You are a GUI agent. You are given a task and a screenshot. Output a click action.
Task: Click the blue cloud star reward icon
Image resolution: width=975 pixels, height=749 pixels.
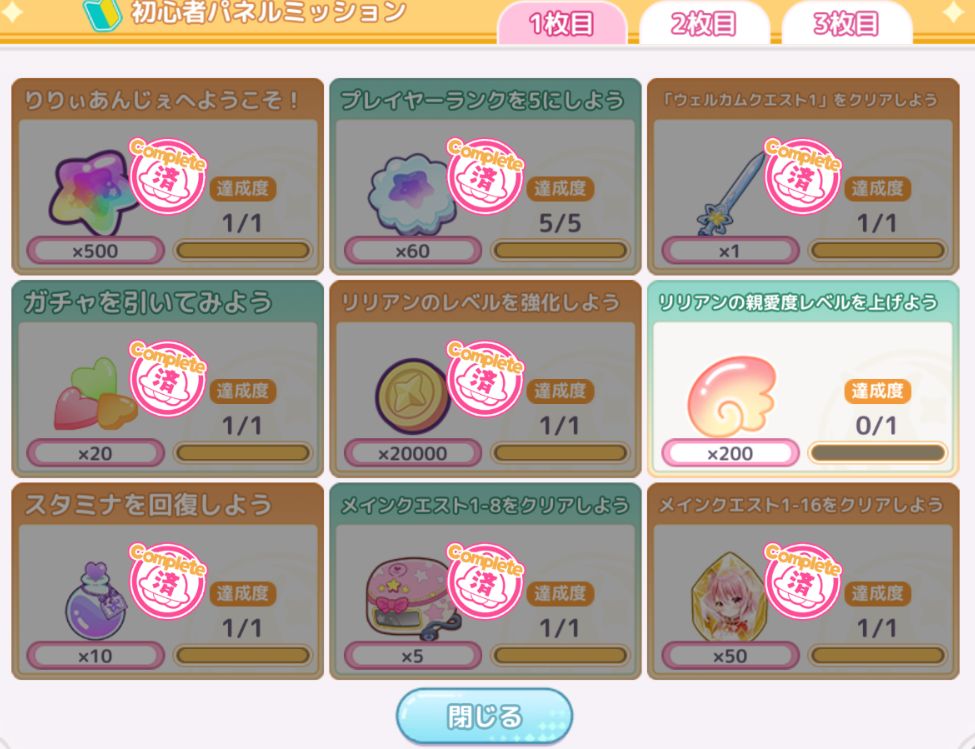click(x=412, y=194)
